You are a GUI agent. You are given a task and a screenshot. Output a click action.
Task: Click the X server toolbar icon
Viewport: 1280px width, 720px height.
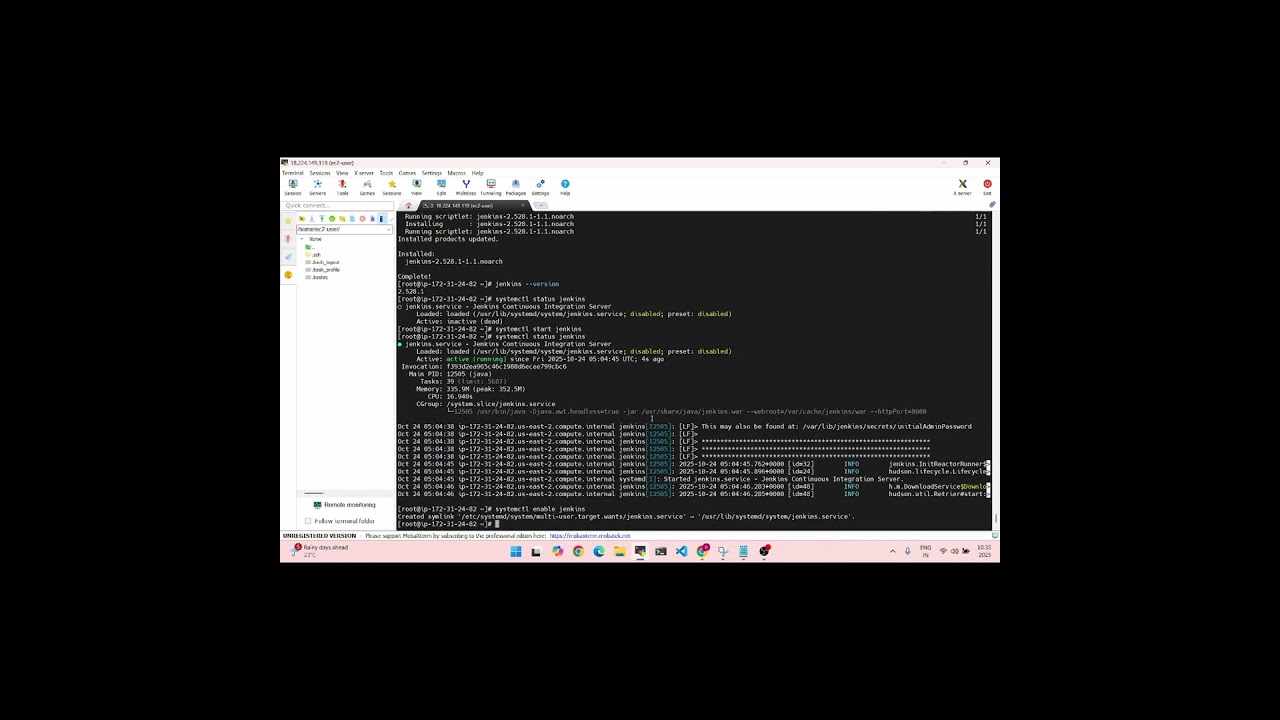point(962,187)
